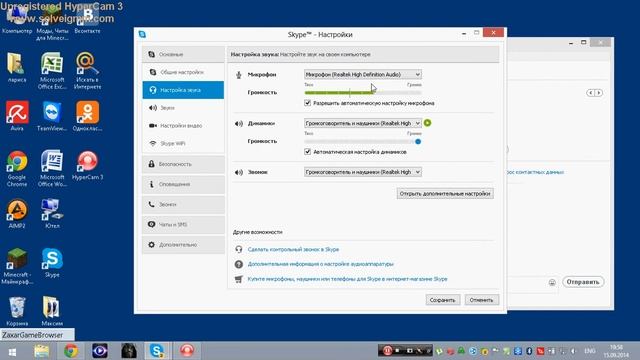Open the Корзина recycle bin

point(17,311)
